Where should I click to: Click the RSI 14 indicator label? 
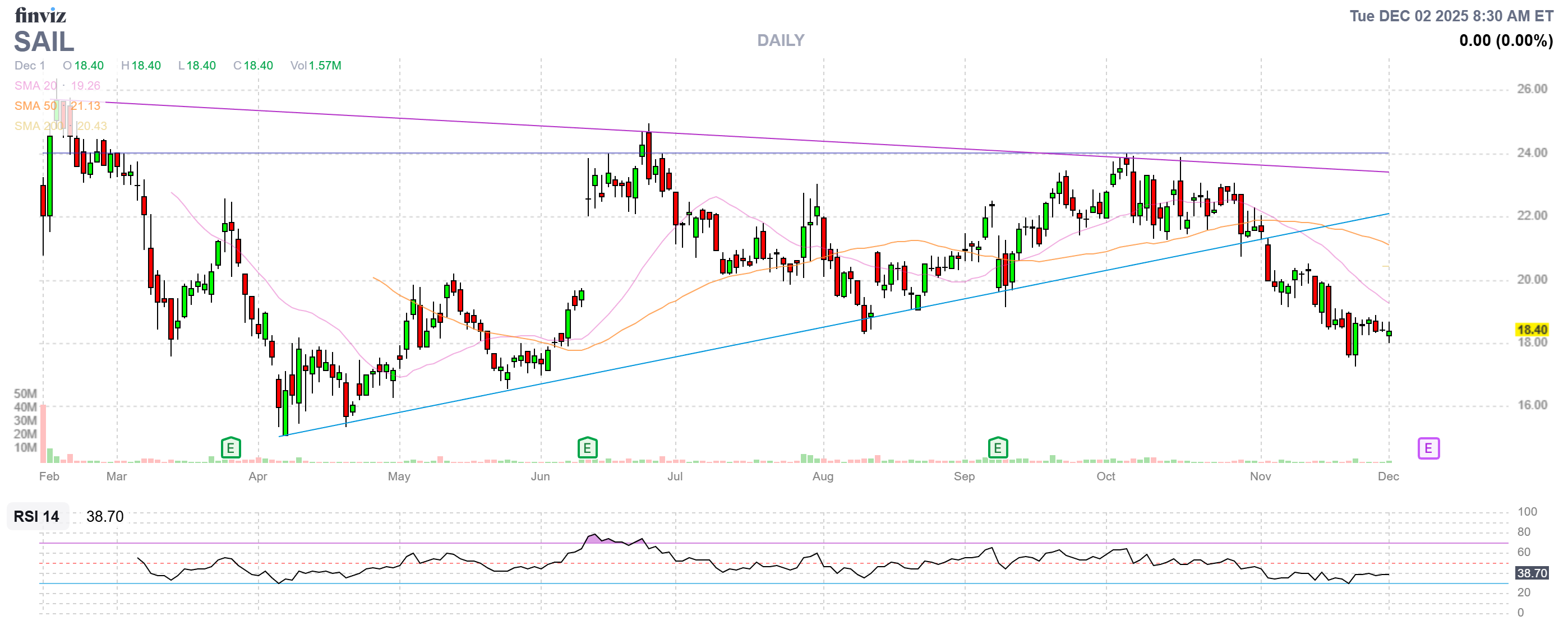point(36,516)
